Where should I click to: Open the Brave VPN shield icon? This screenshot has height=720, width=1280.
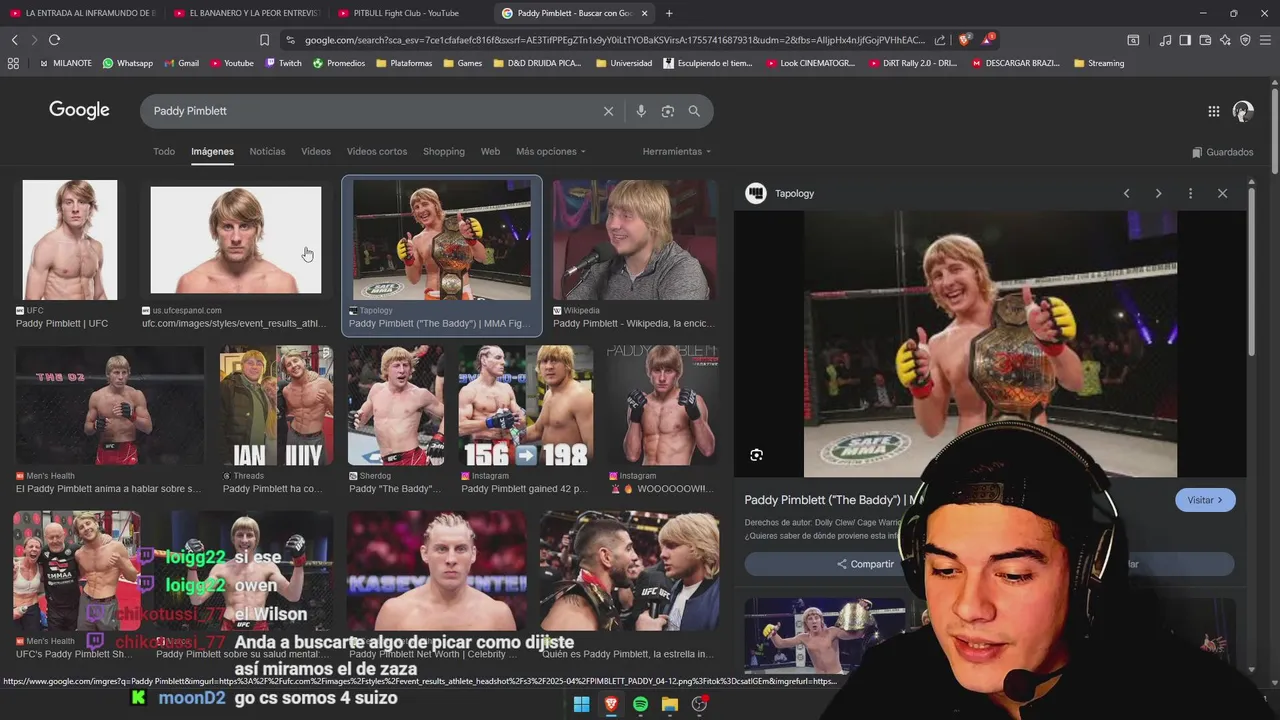(x=1245, y=40)
